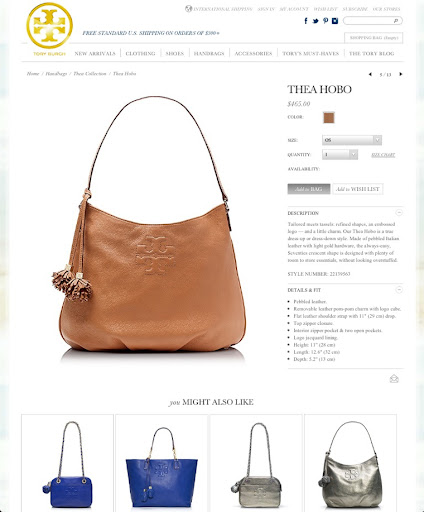Open the Size dropdown
Screen dimensions: 424x512
coord(352,140)
